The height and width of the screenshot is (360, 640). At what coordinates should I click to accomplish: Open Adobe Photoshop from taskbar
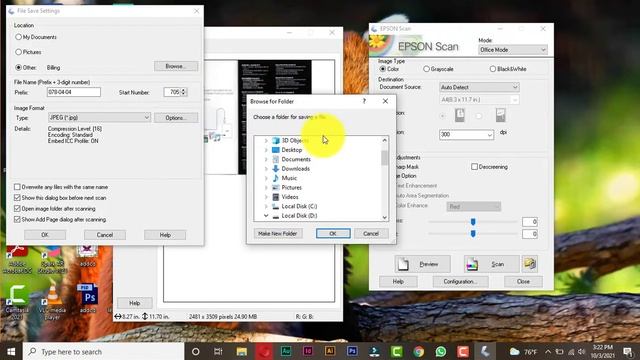click(352, 351)
